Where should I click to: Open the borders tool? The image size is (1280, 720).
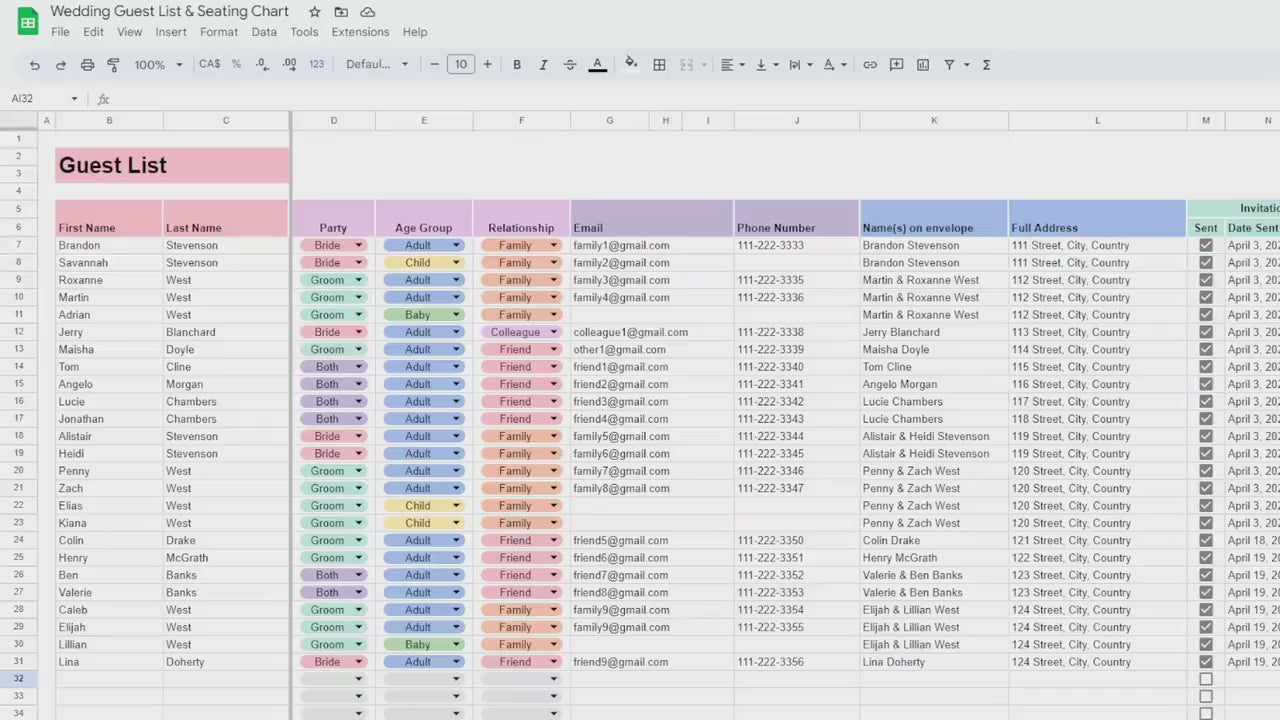(659, 65)
